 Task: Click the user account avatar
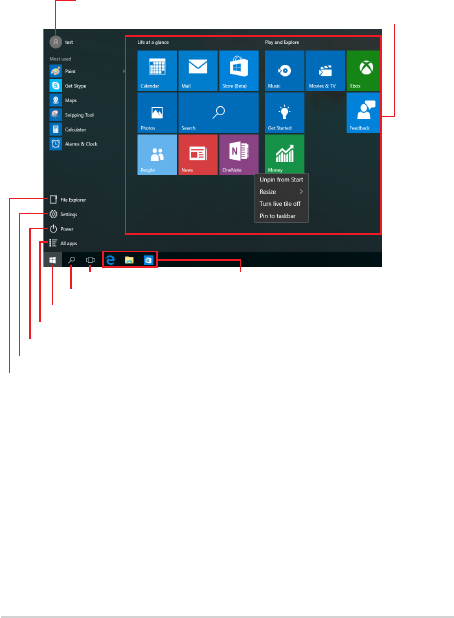[x=56, y=42]
